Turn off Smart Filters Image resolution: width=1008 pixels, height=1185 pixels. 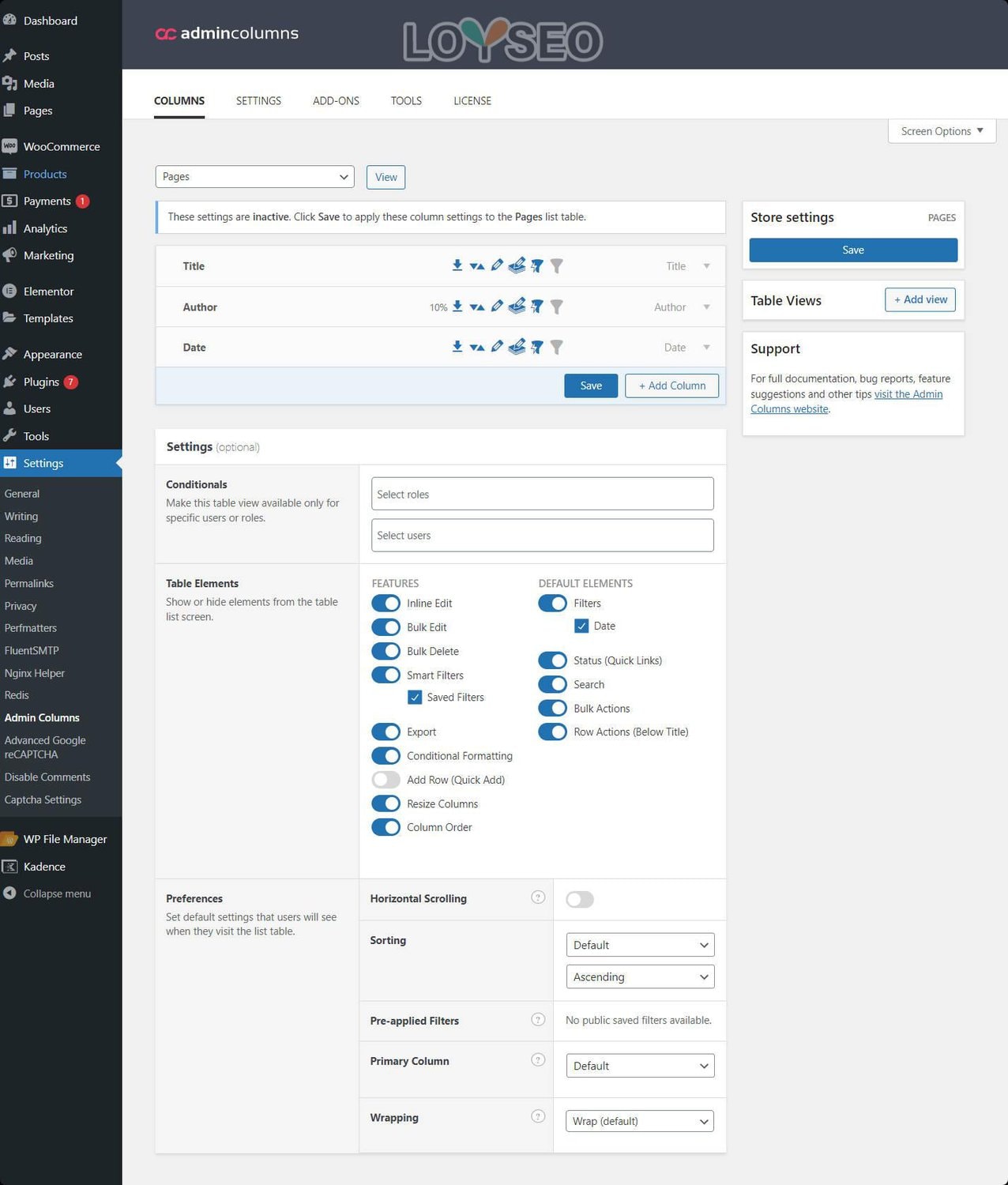pos(386,675)
